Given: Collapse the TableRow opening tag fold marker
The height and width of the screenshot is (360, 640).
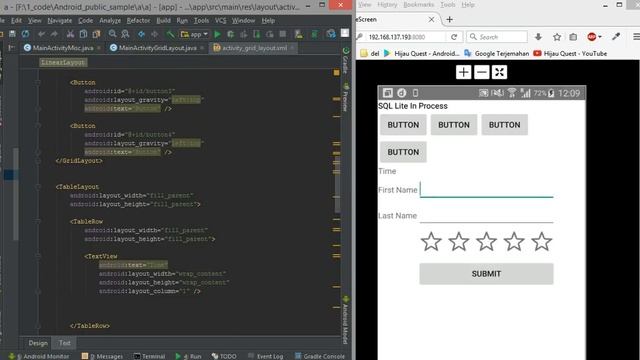Looking at the screenshot, I should pyautogui.click(x=38, y=221).
